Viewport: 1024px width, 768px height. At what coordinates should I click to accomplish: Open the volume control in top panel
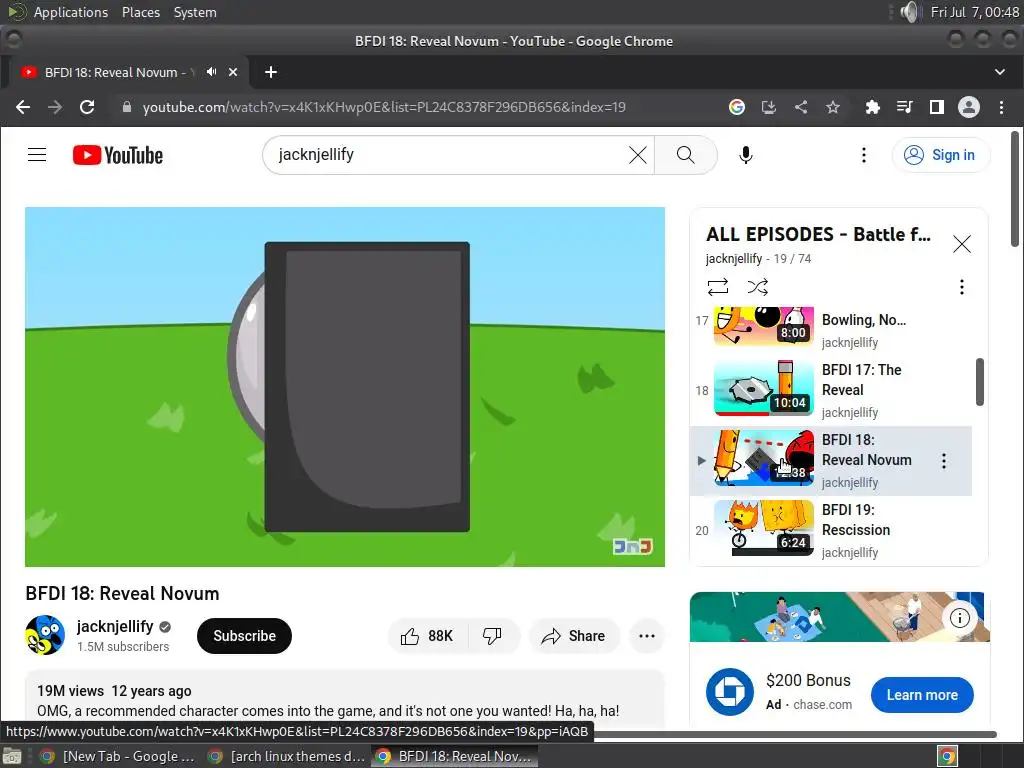pyautogui.click(x=910, y=12)
